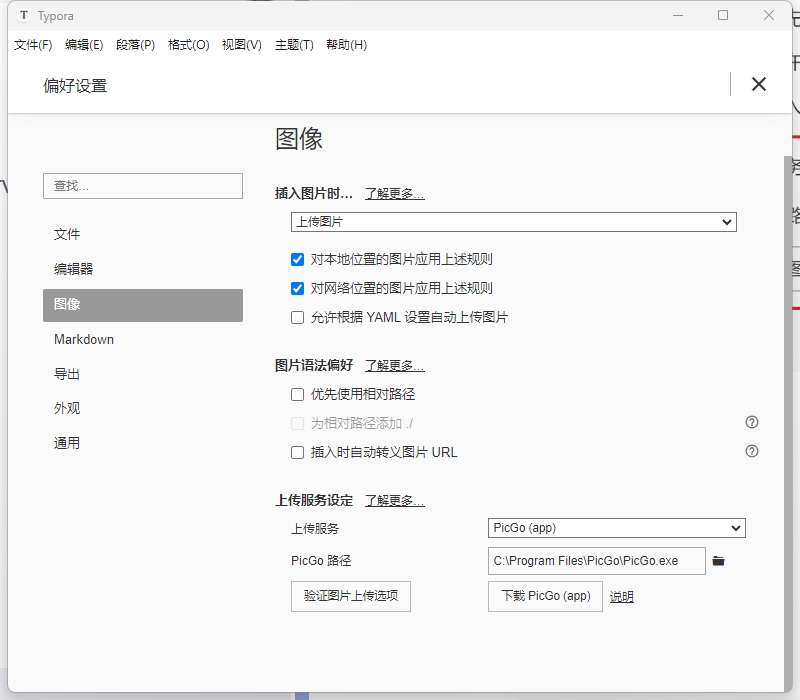Image resolution: width=800 pixels, height=700 pixels.
Task: Enable 插入时自动转义图片 URL checkbox
Action: [x=297, y=453]
